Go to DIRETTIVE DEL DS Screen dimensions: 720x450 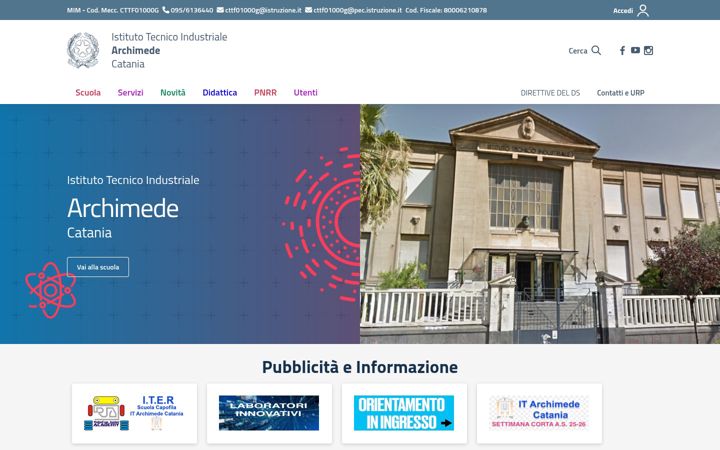pos(550,93)
